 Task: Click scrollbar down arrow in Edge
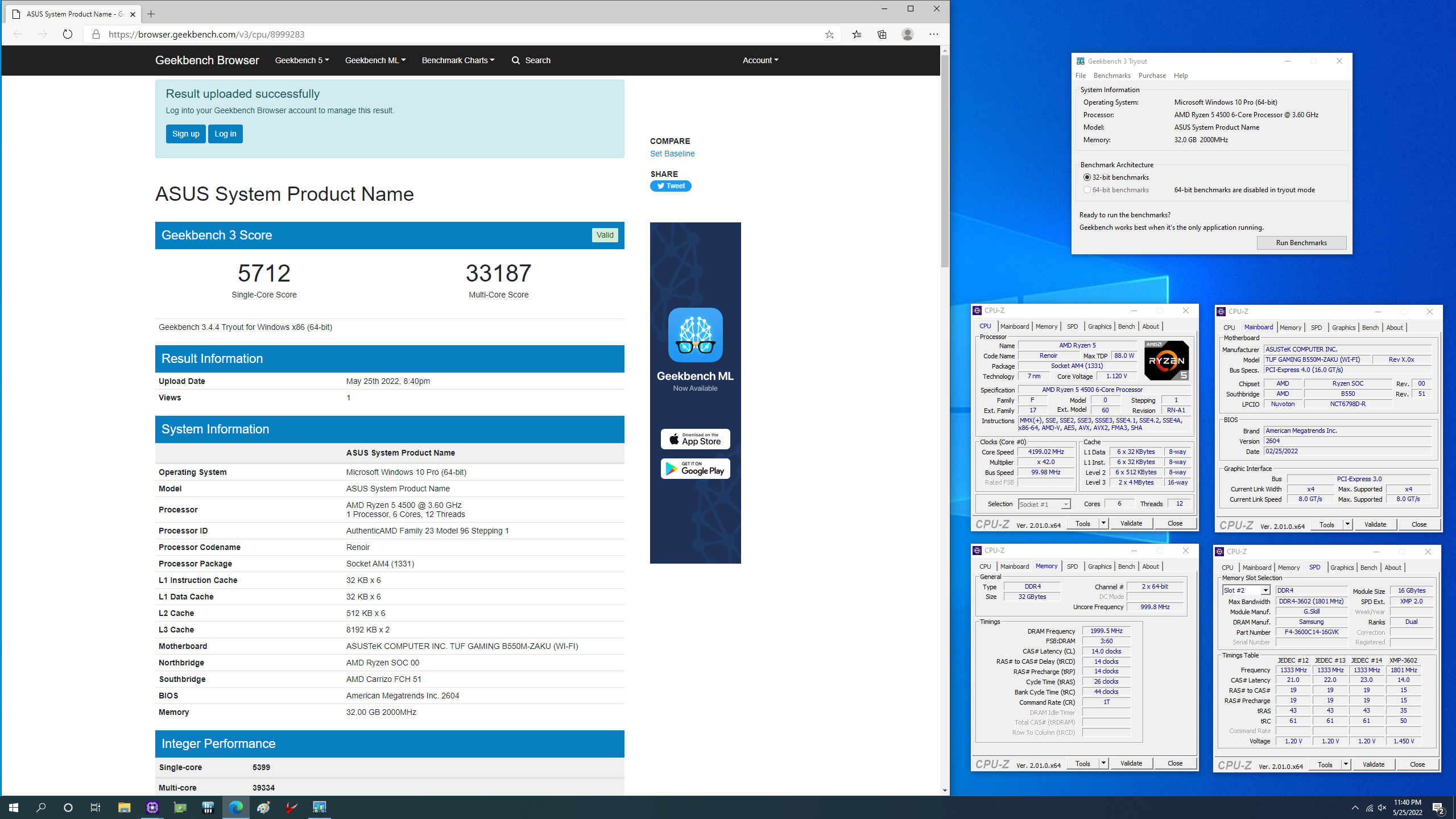945,791
